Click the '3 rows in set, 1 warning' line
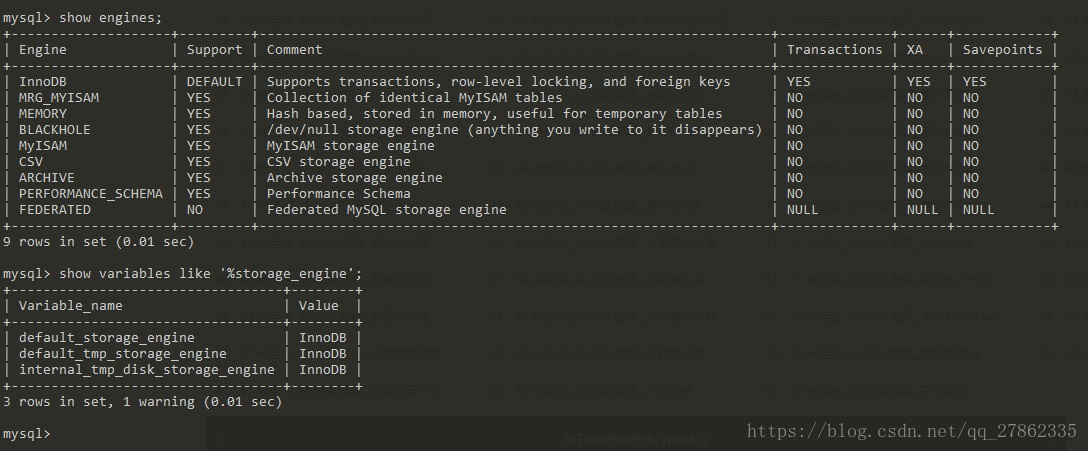This screenshot has height=451, width=1088. point(142,402)
